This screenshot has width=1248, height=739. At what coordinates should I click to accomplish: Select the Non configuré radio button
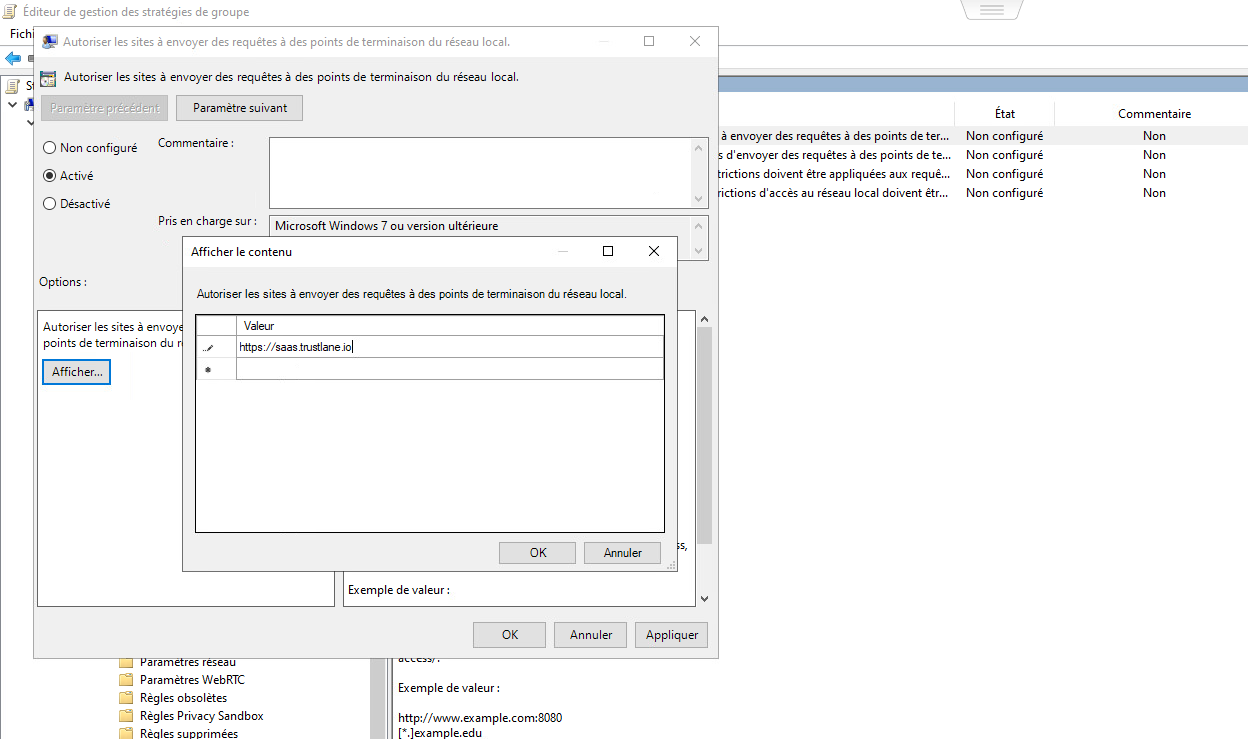(x=50, y=148)
